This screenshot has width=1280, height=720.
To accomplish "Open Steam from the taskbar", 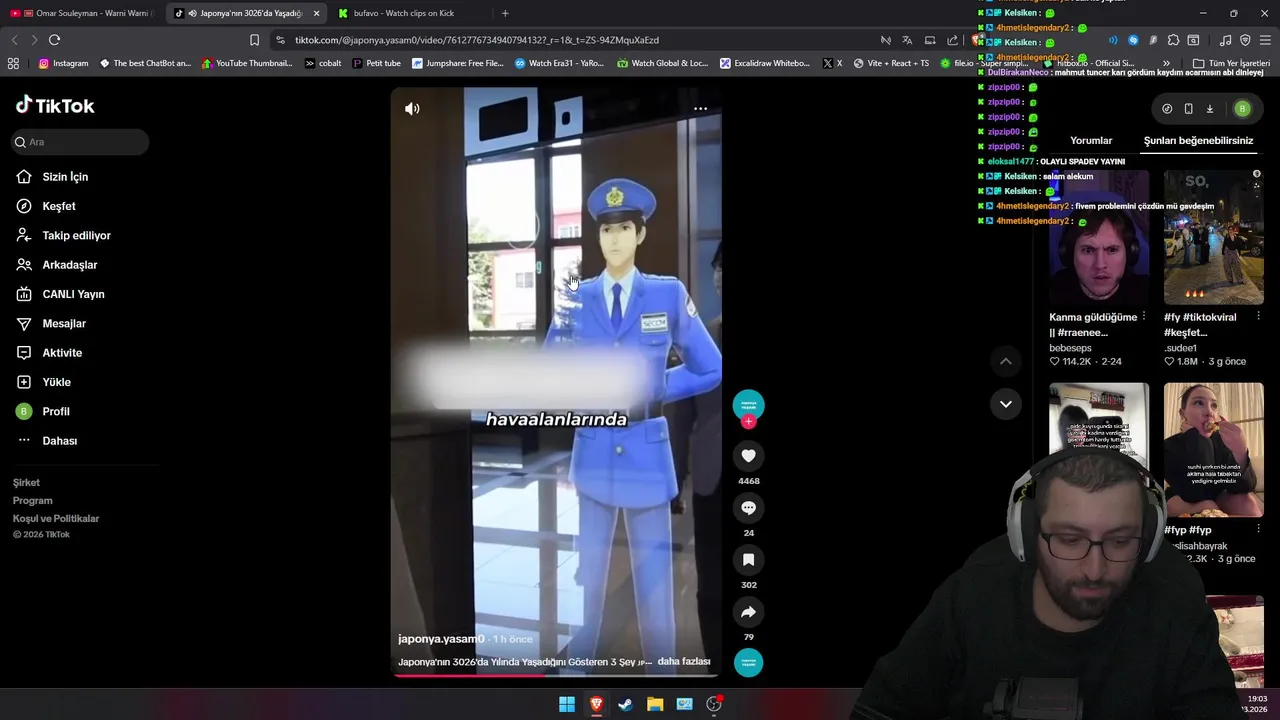I will pos(625,704).
